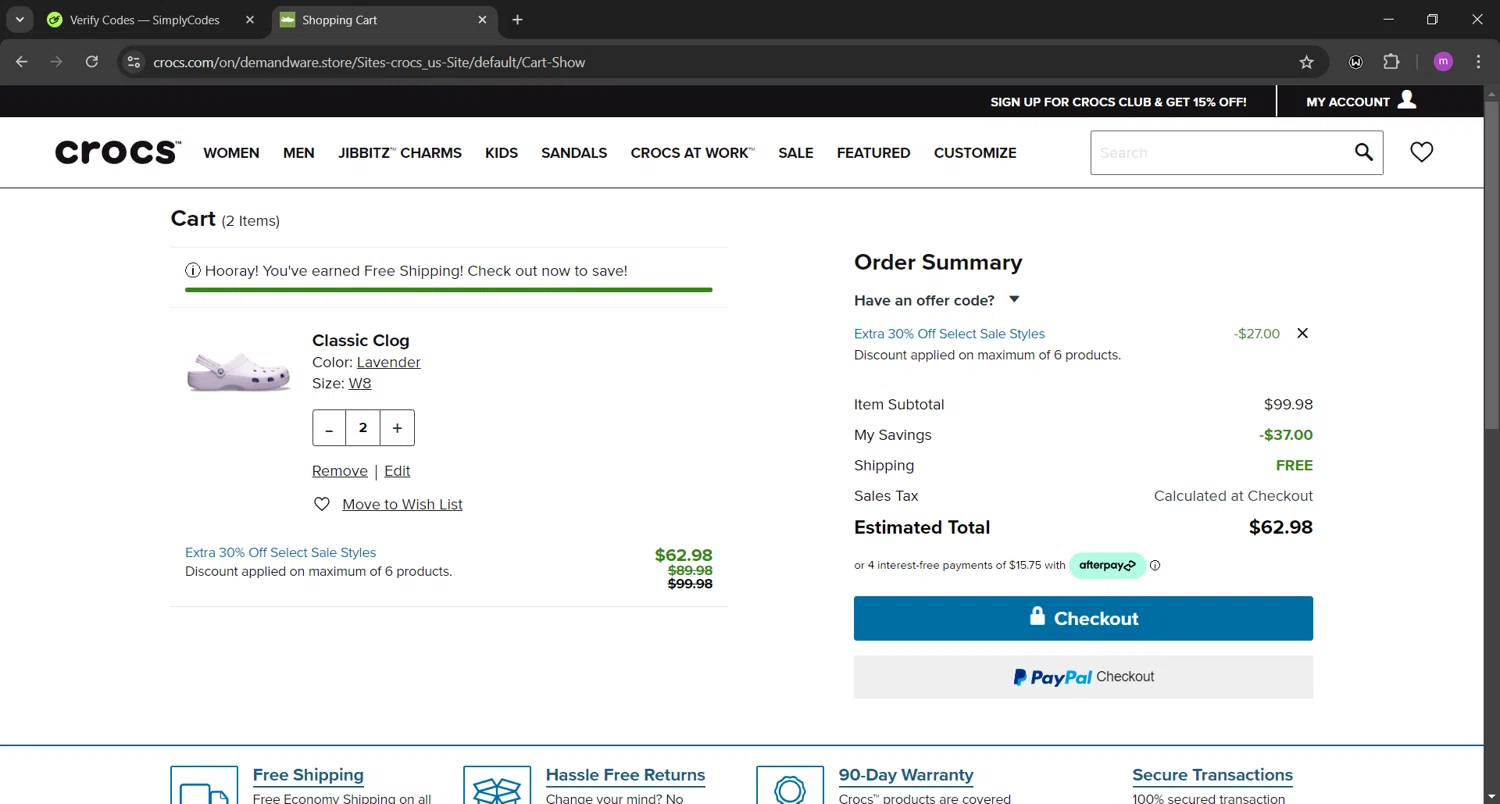This screenshot has width=1500, height=804.
Task: Open the MEN menu
Action: tap(299, 153)
